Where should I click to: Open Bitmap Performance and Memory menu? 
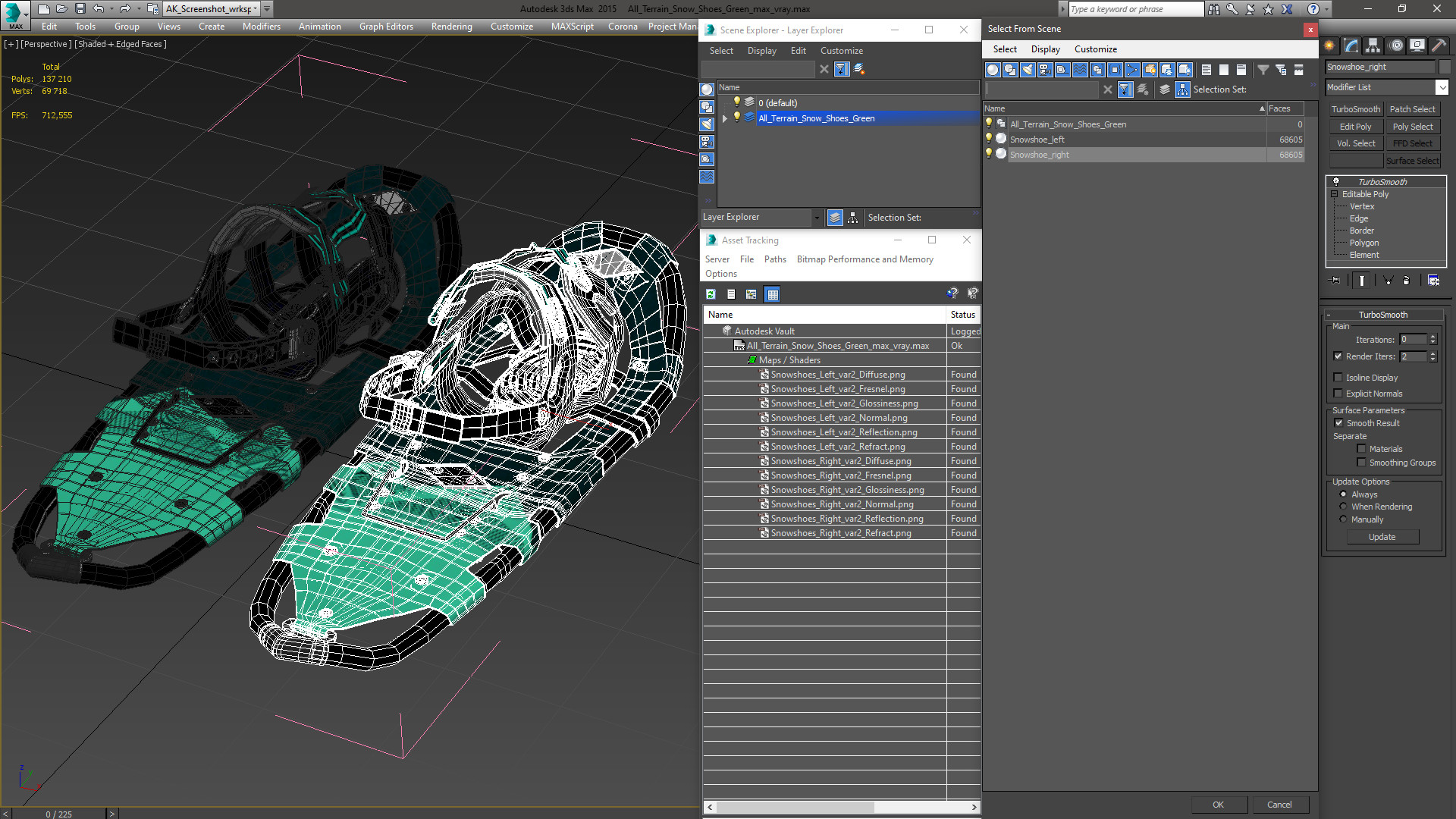[x=864, y=259]
